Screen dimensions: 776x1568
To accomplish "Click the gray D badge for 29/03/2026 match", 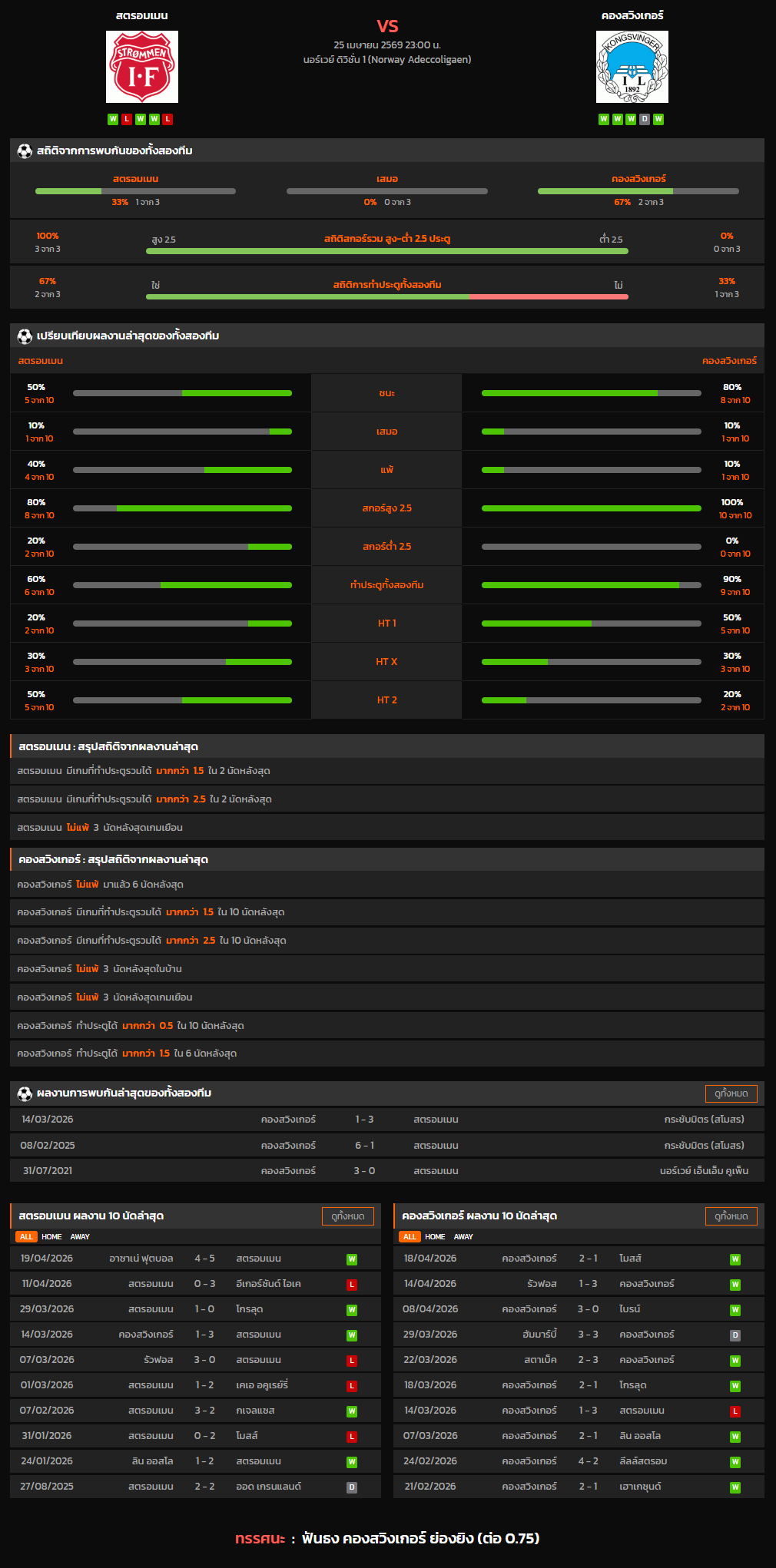I will click(x=735, y=1335).
